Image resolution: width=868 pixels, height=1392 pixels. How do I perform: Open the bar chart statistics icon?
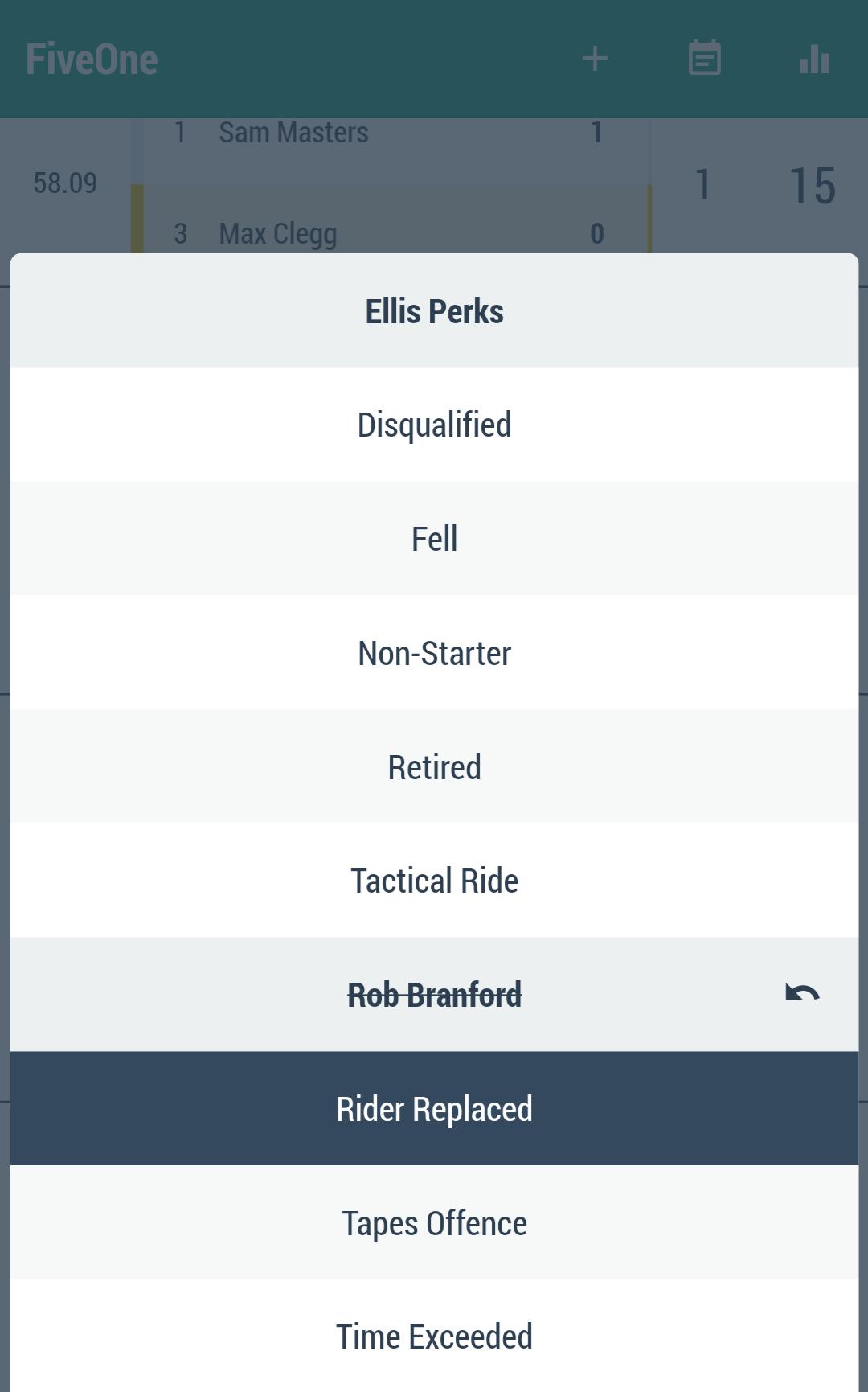pyautogui.click(x=814, y=59)
